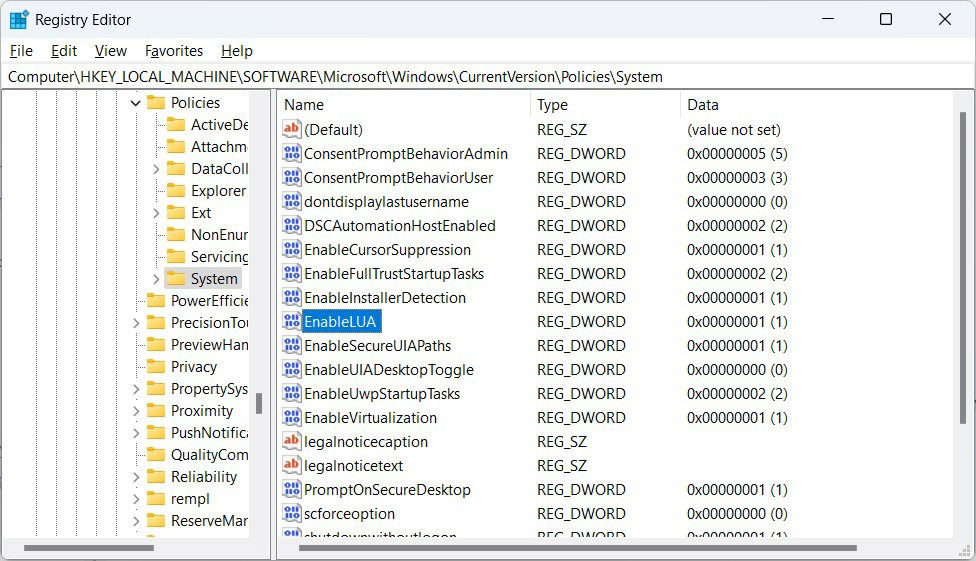976x561 pixels.
Task: Click REG_SZ type of legalnoticecaption row
Action: (562, 441)
